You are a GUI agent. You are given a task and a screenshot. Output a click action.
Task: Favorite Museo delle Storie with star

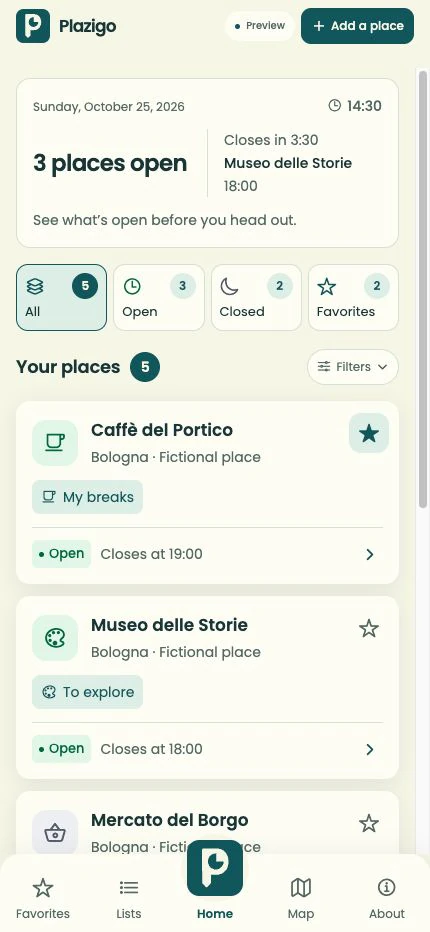point(369,628)
